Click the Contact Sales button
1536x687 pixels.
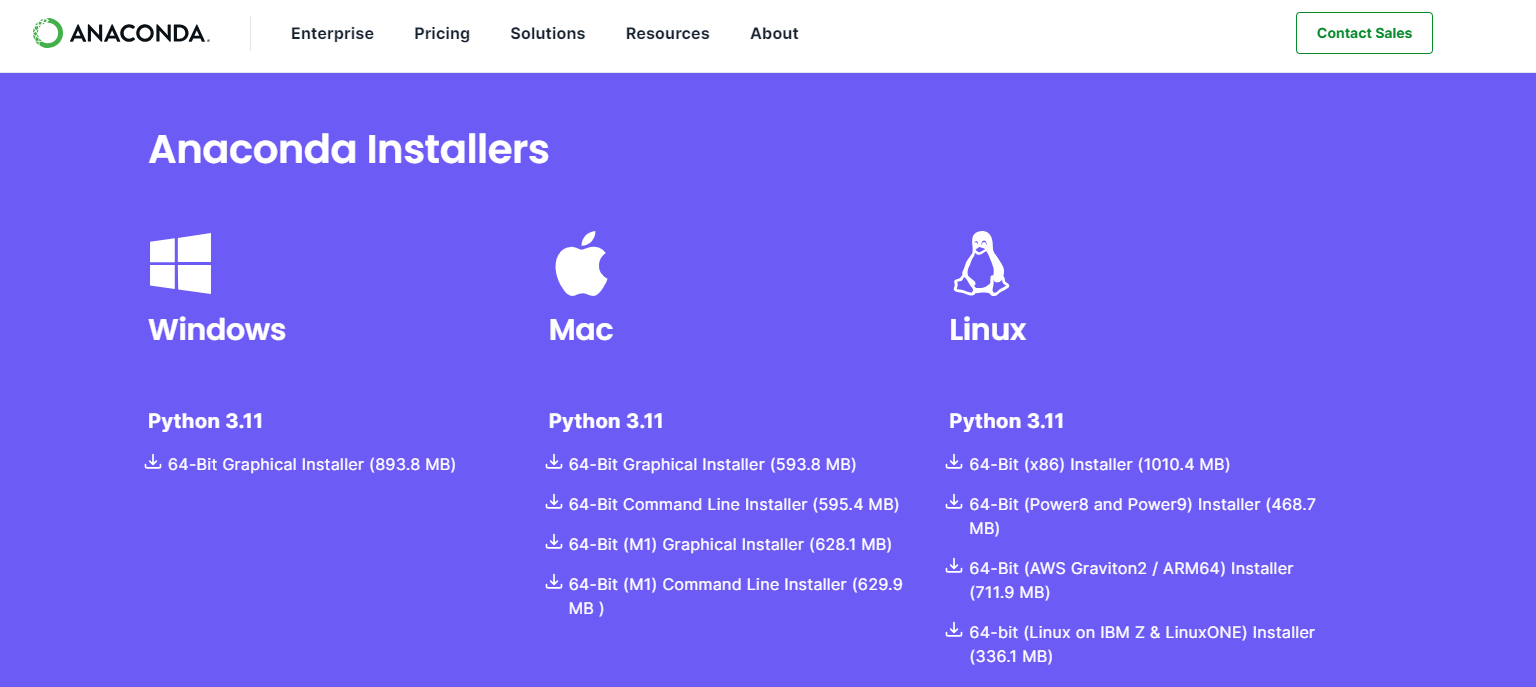[1364, 33]
